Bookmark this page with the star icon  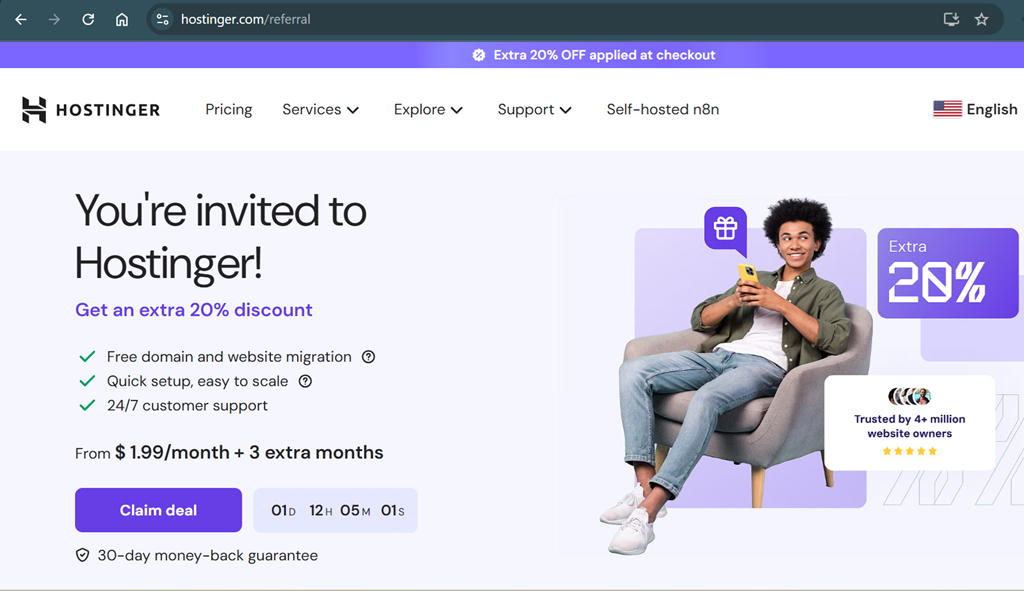coord(981,19)
